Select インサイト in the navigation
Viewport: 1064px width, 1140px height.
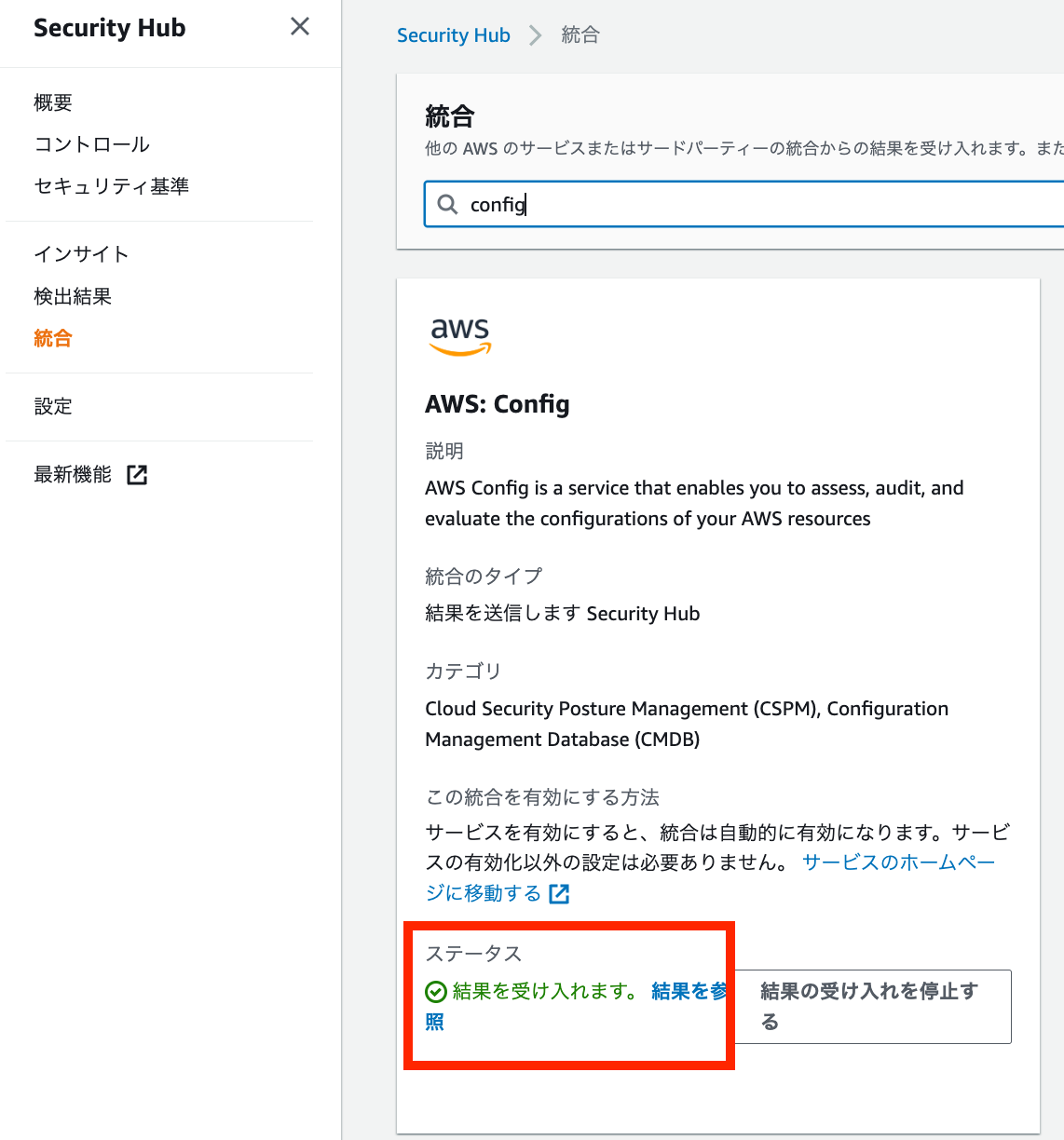pos(81,253)
